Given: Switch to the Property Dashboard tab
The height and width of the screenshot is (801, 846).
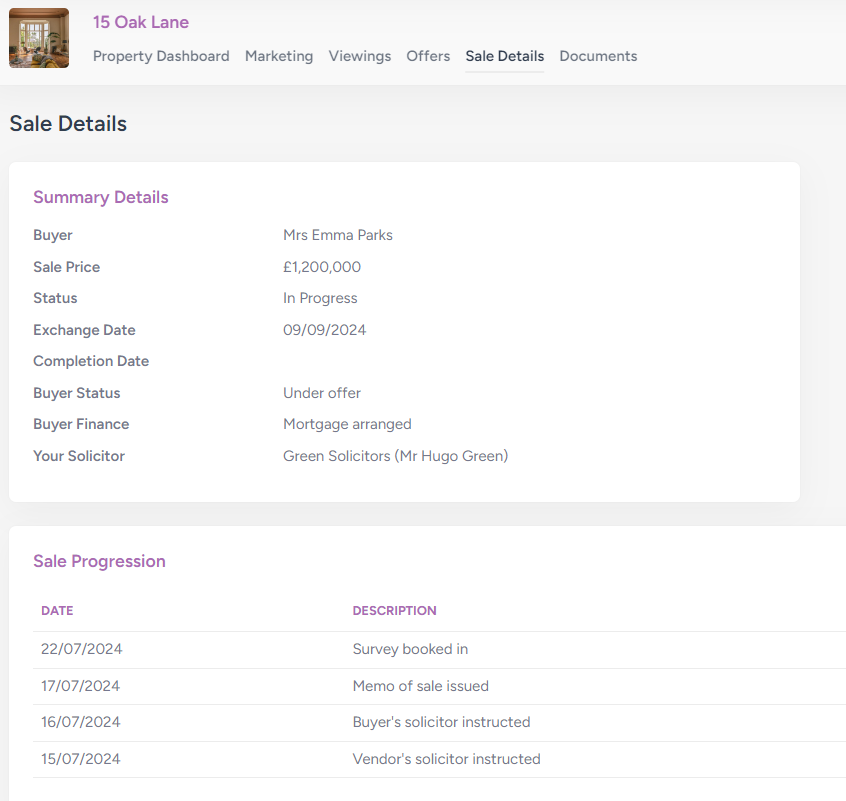Looking at the screenshot, I should pyautogui.click(x=161, y=56).
